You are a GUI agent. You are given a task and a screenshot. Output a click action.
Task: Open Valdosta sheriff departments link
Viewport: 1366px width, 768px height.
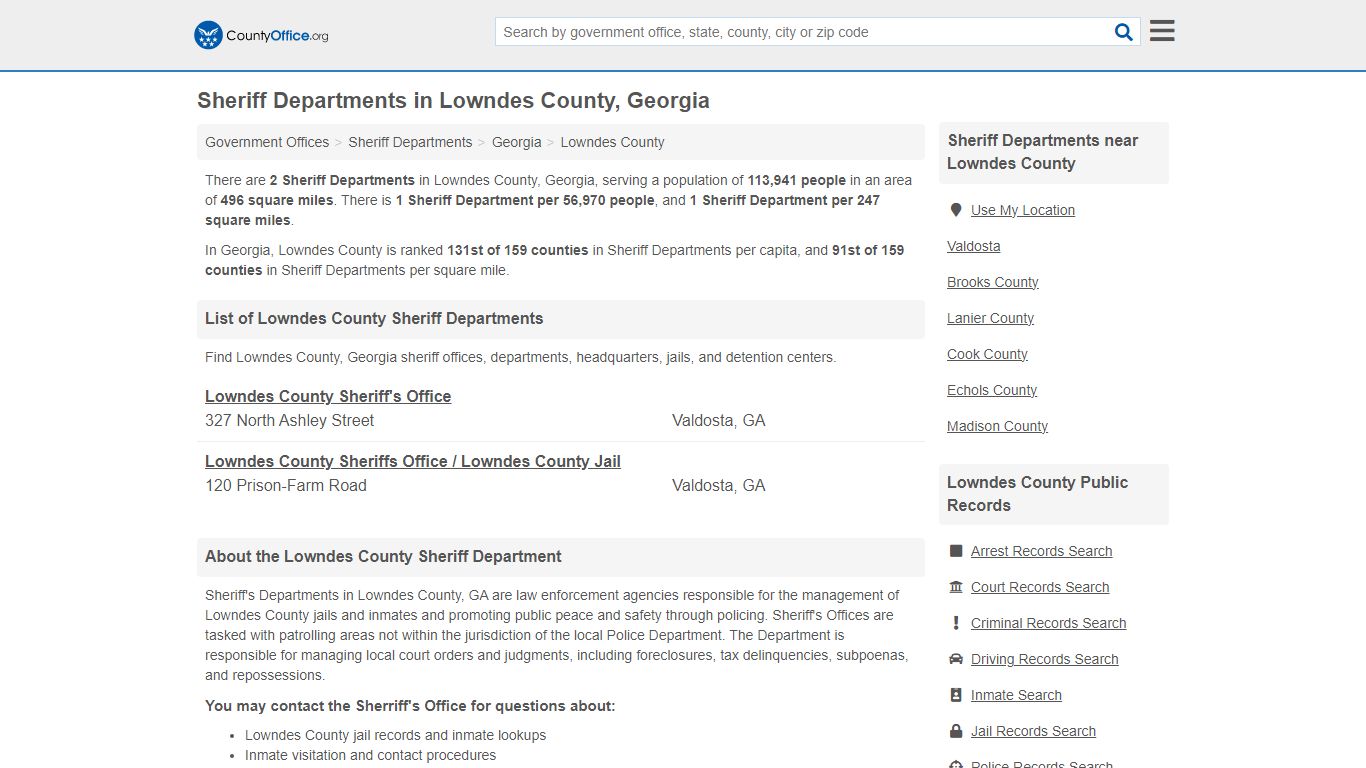point(974,246)
